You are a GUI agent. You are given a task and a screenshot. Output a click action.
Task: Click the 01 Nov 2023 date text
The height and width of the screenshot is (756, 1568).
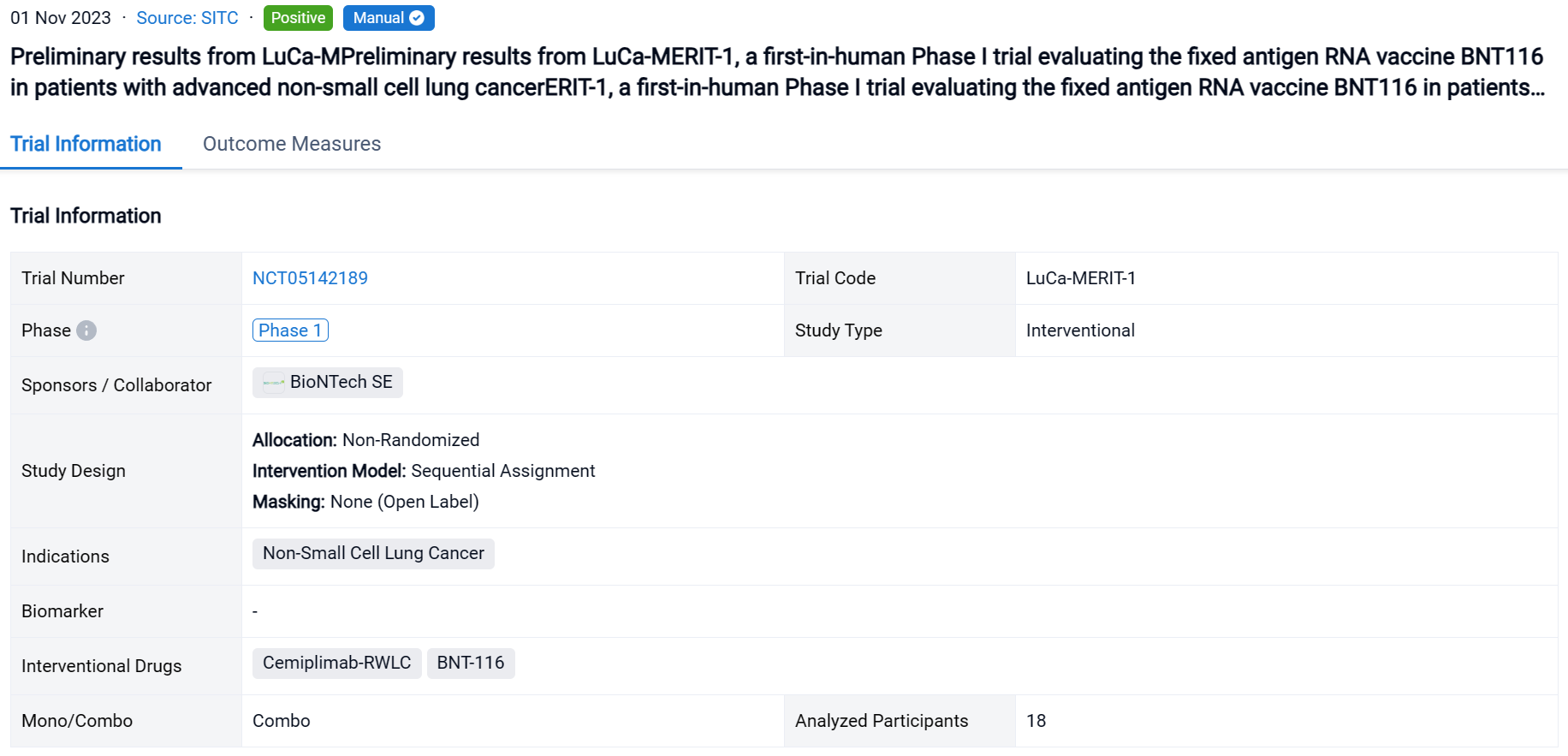coord(61,18)
